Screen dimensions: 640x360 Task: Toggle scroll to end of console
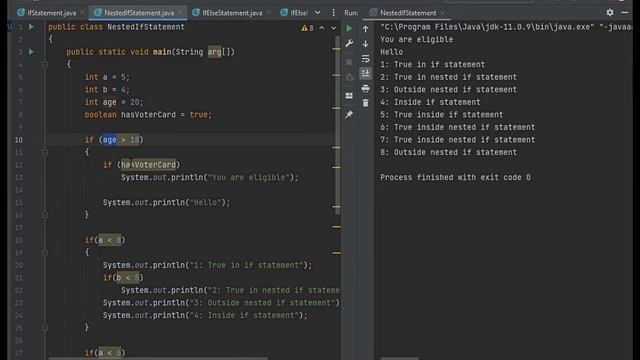tap(365, 73)
